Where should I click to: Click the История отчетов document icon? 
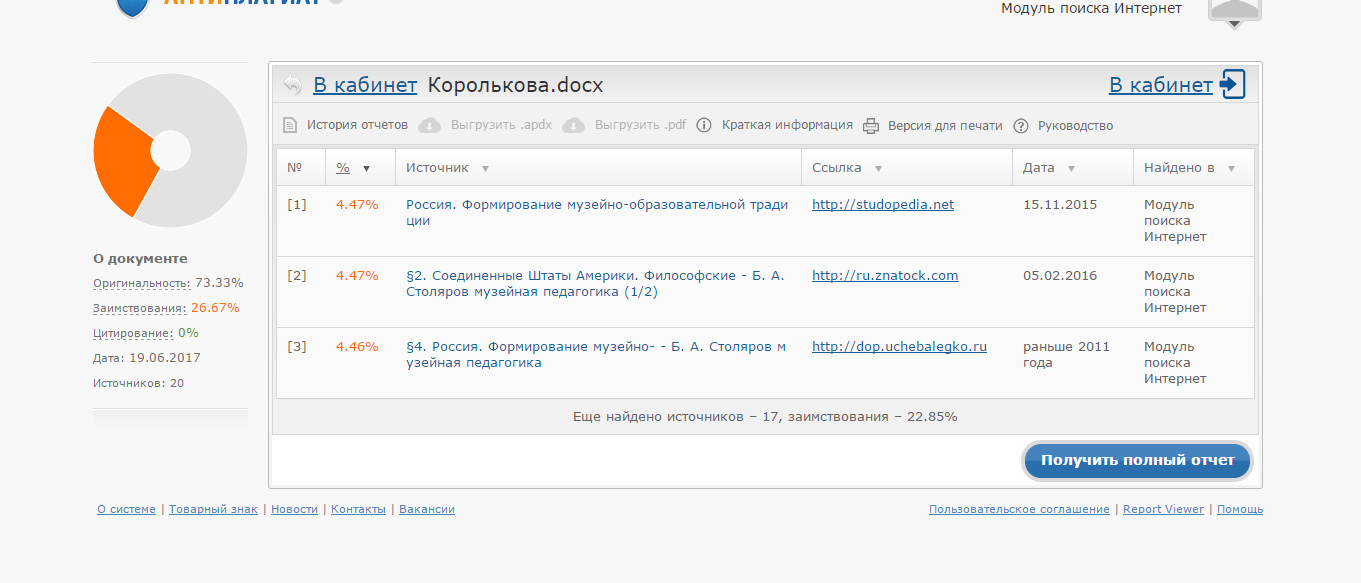point(290,126)
